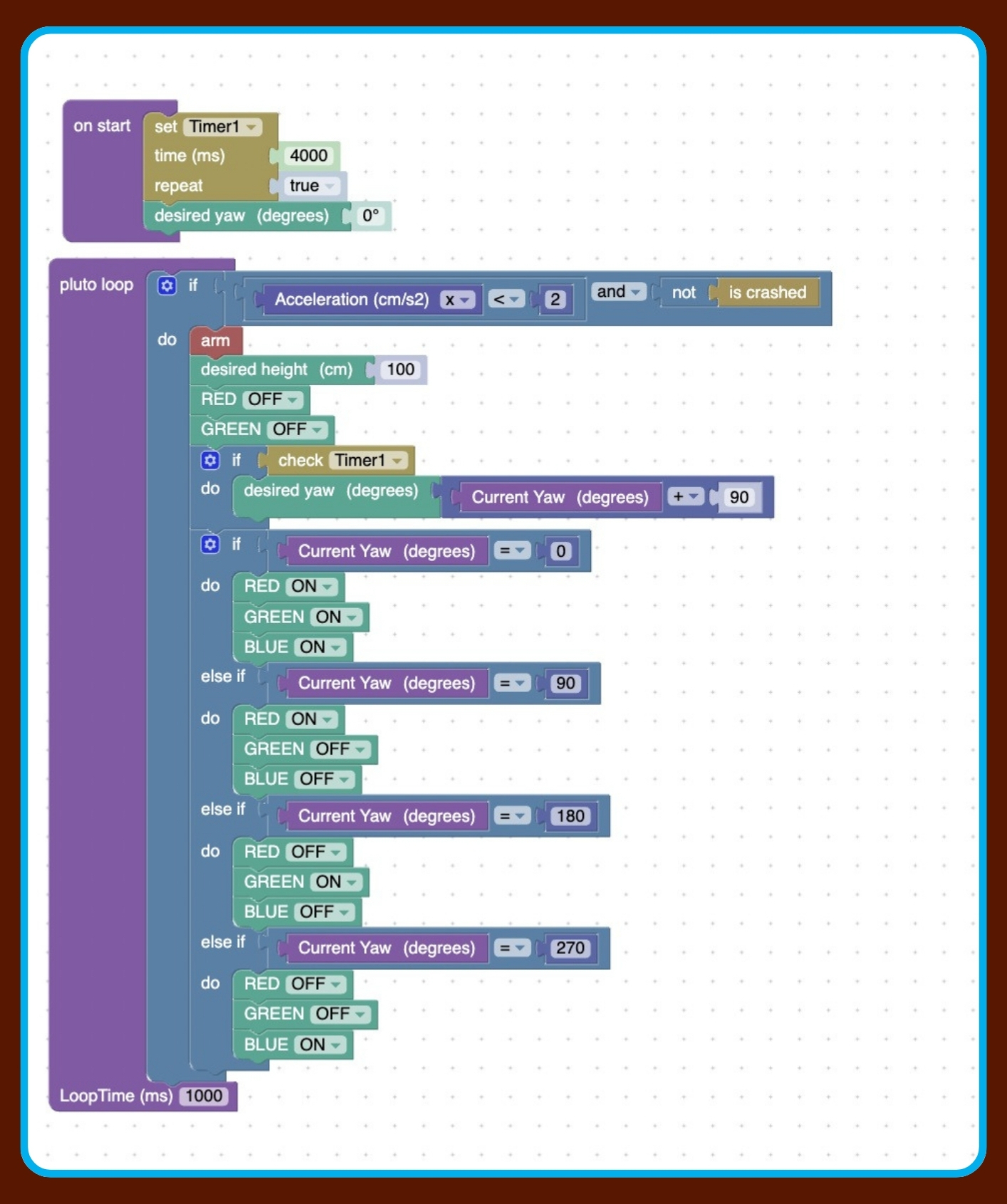Select the 'is crashed' block
This screenshot has height=1204, width=1007.
coord(767,293)
